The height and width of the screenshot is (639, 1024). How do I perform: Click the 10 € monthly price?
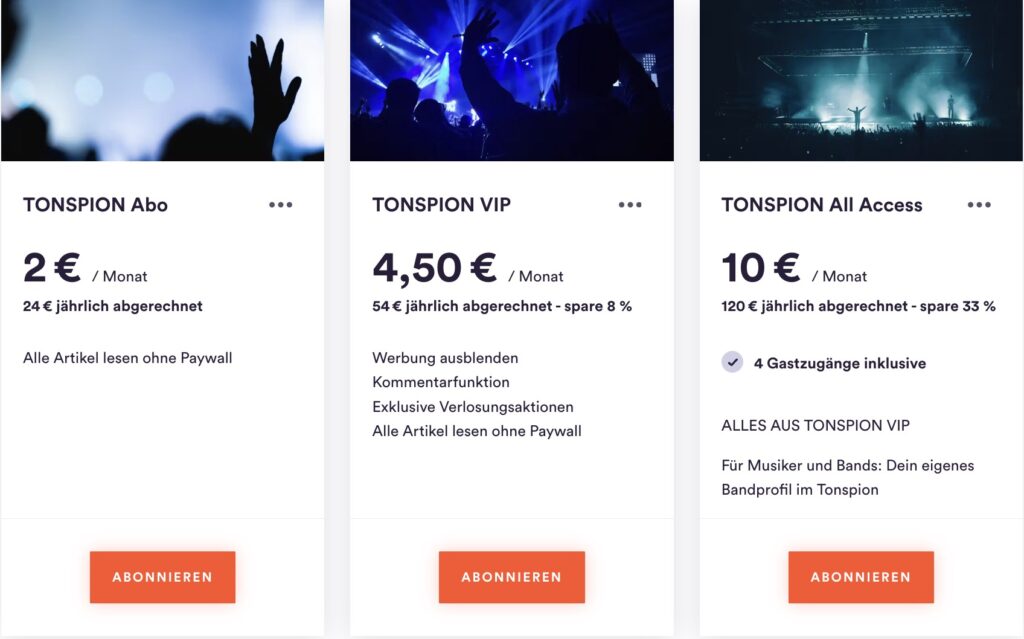[x=760, y=268]
